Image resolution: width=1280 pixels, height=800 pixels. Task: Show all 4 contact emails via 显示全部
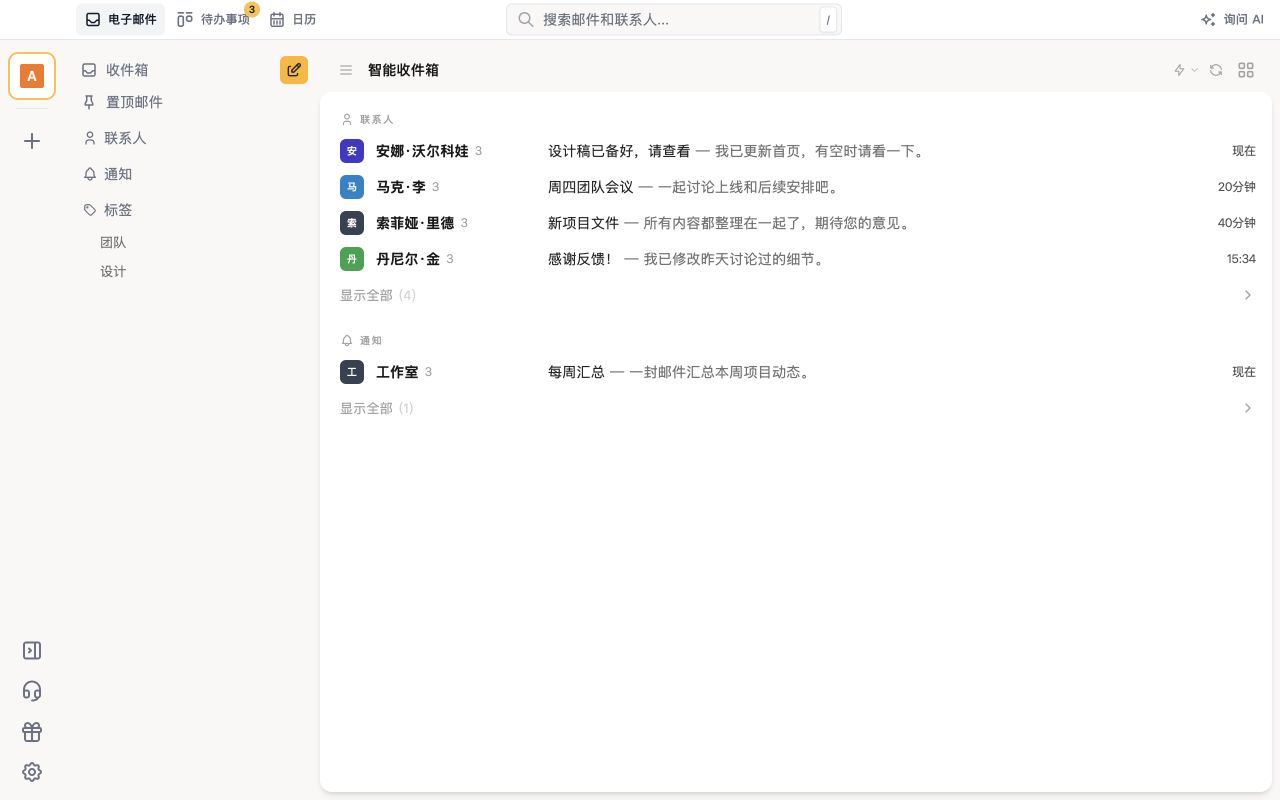coord(378,295)
